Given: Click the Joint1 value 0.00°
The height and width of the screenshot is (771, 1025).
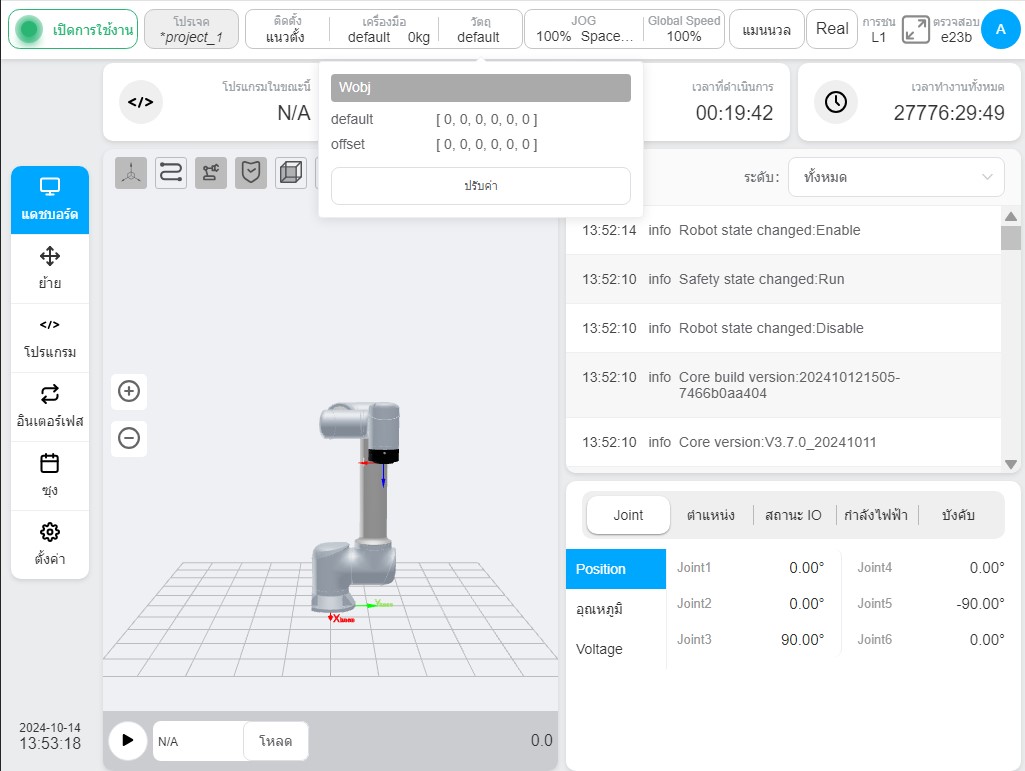Looking at the screenshot, I should click(806, 568).
